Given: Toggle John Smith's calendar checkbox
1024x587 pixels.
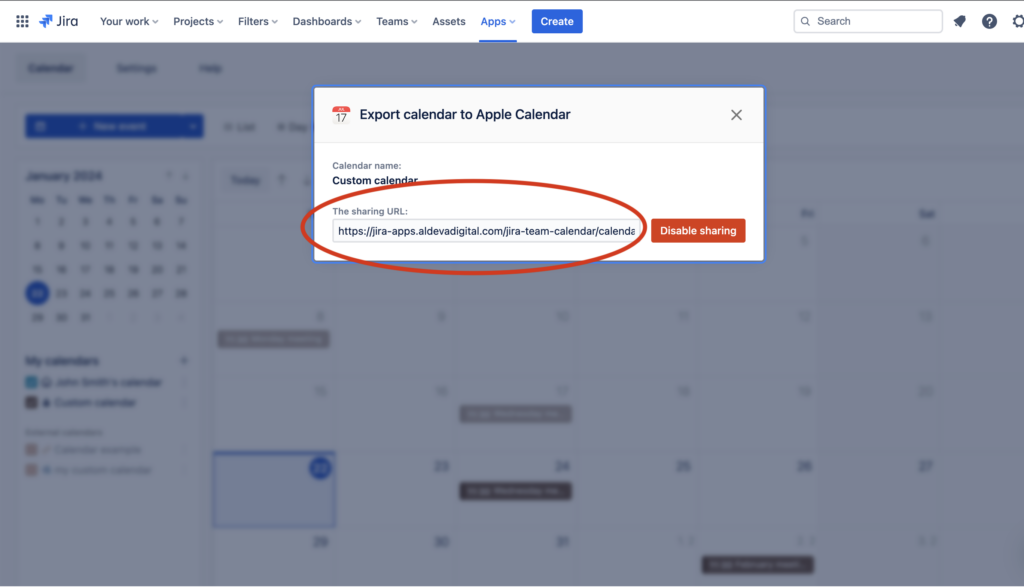Looking at the screenshot, I should [x=31, y=382].
